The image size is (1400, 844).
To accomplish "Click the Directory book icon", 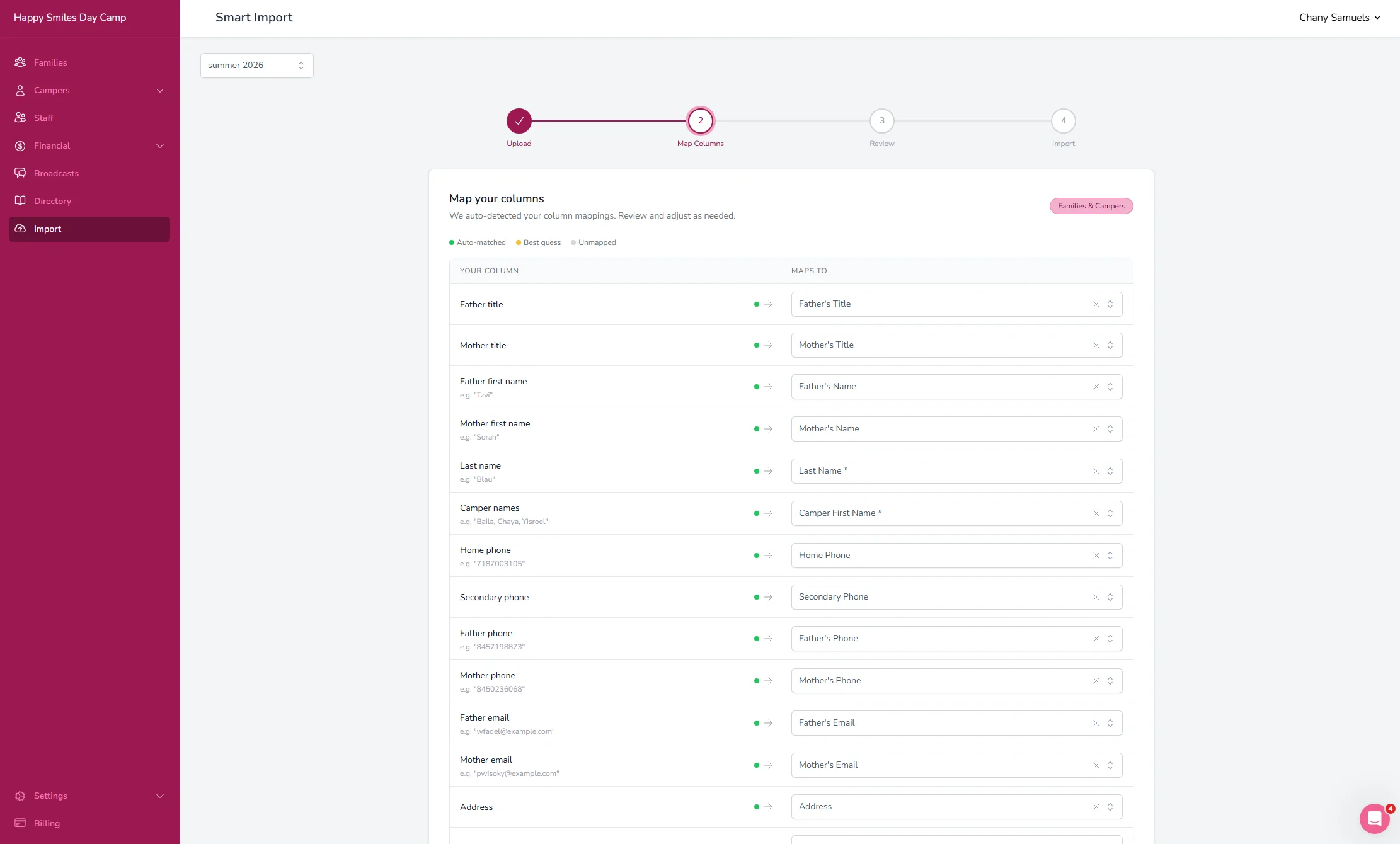I will (x=20, y=201).
